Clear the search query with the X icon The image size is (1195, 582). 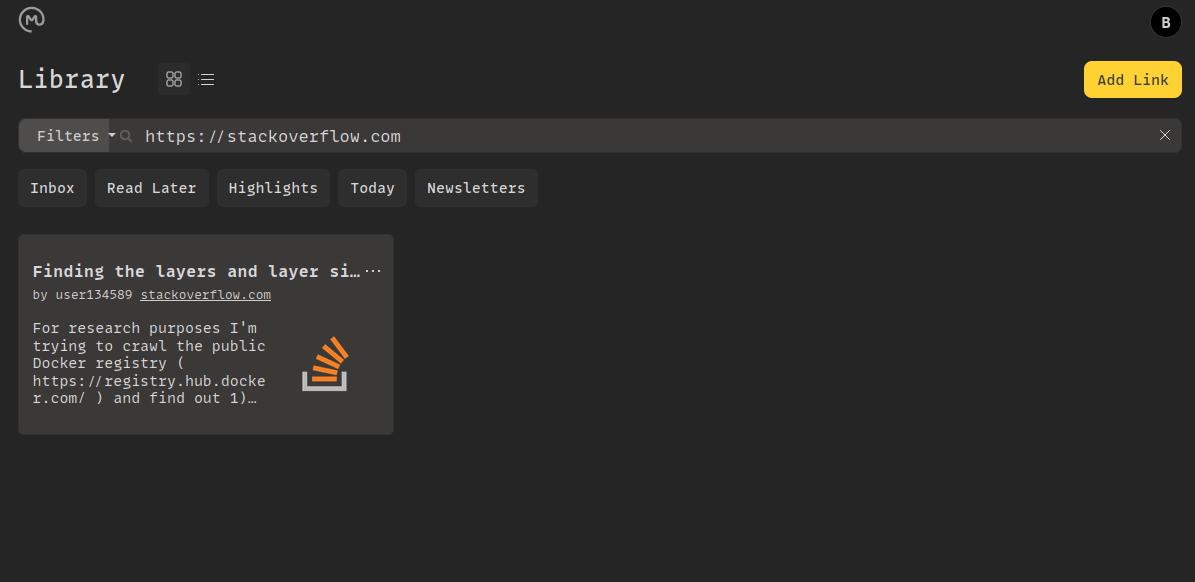coord(1165,135)
